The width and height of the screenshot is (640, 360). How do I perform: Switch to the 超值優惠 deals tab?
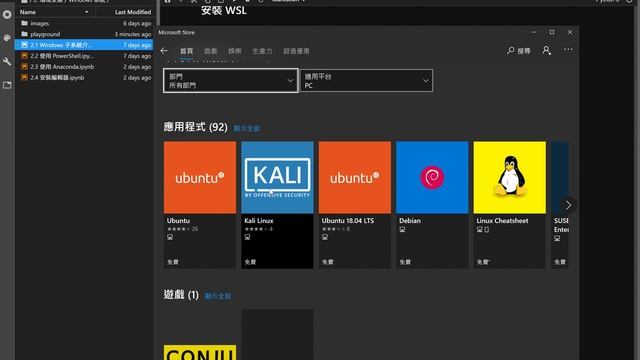pos(296,51)
